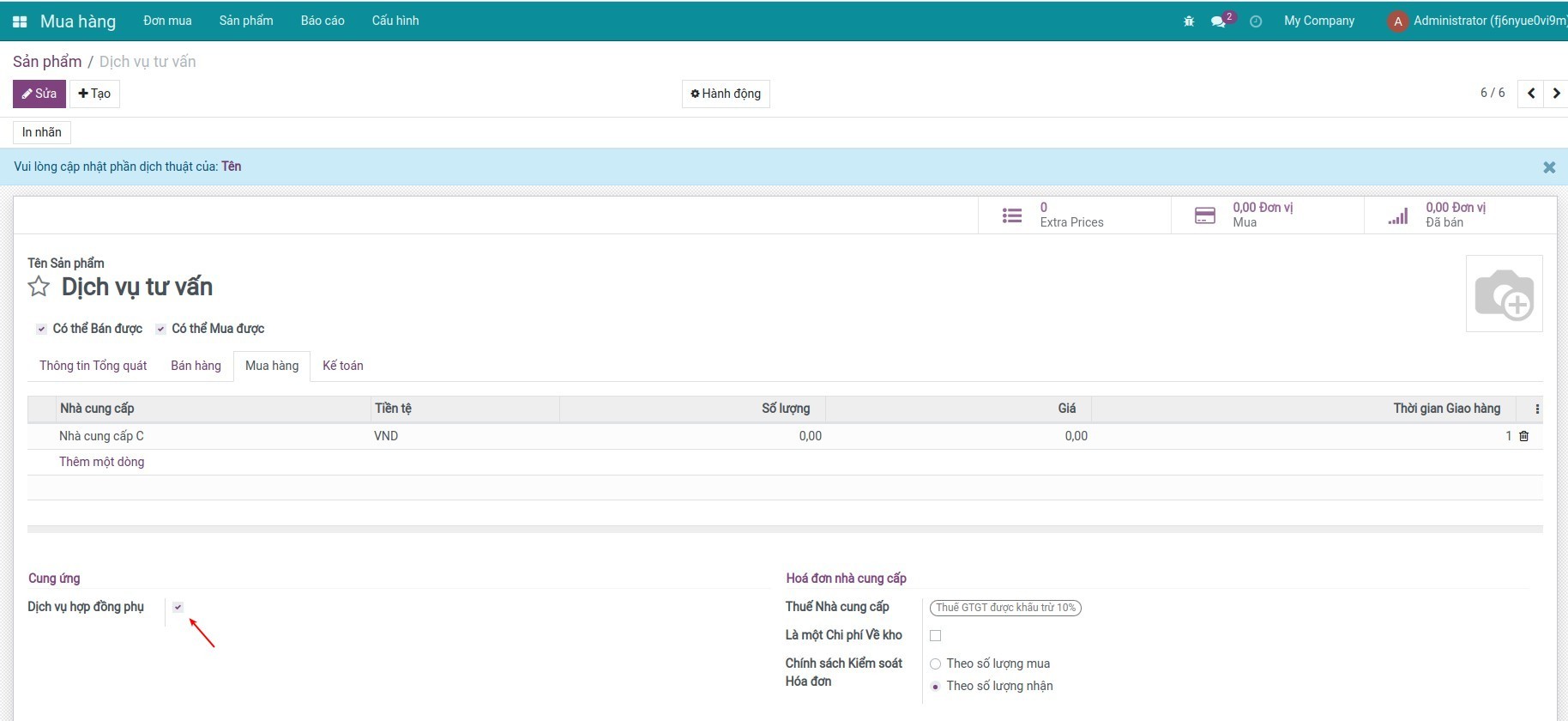Click the debug bug icon

[x=1188, y=21]
